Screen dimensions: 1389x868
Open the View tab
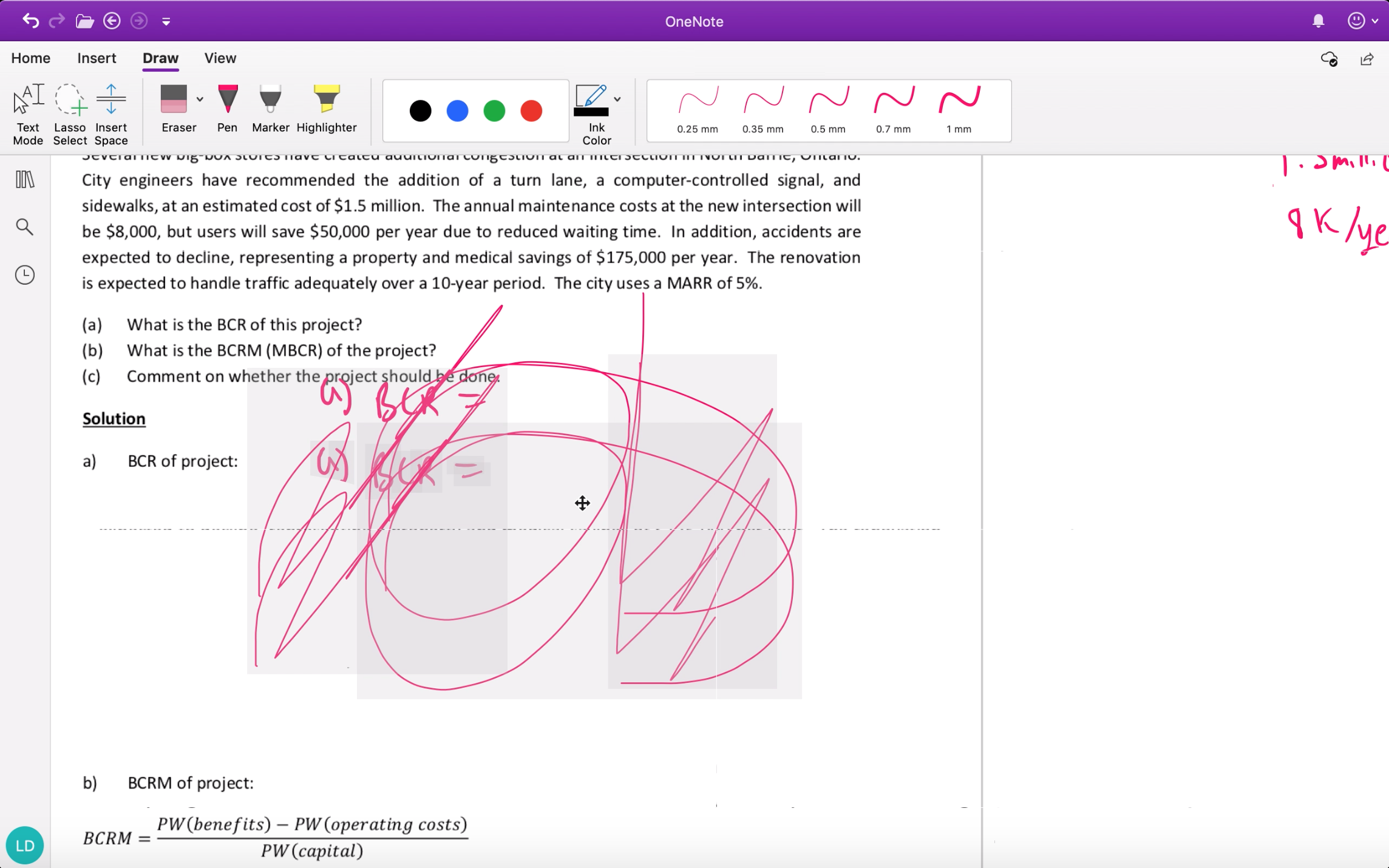[x=220, y=58]
